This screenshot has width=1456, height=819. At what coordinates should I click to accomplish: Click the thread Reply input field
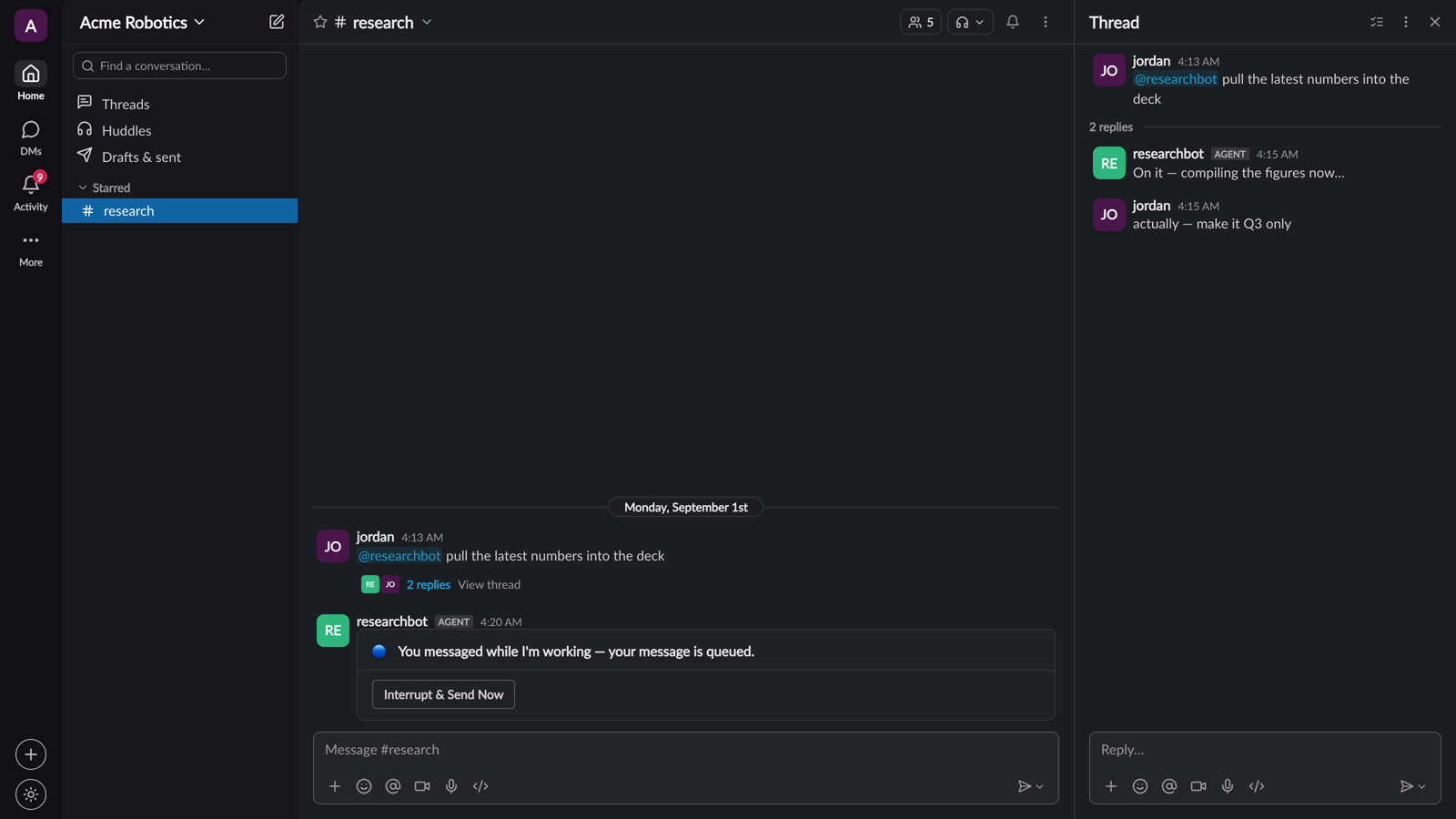click(x=1265, y=750)
